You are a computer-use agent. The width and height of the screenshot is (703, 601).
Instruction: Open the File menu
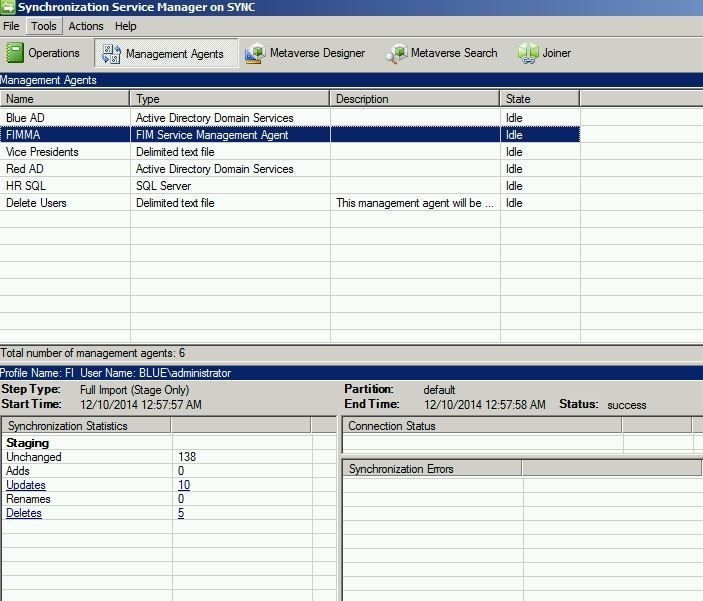(11, 26)
